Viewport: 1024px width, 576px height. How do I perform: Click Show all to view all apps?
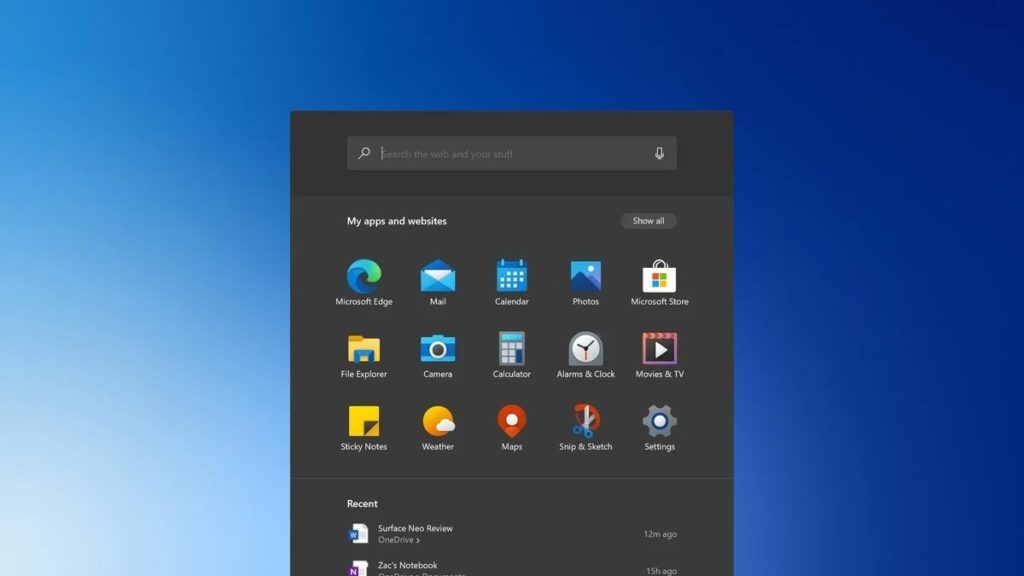click(x=648, y=220)
